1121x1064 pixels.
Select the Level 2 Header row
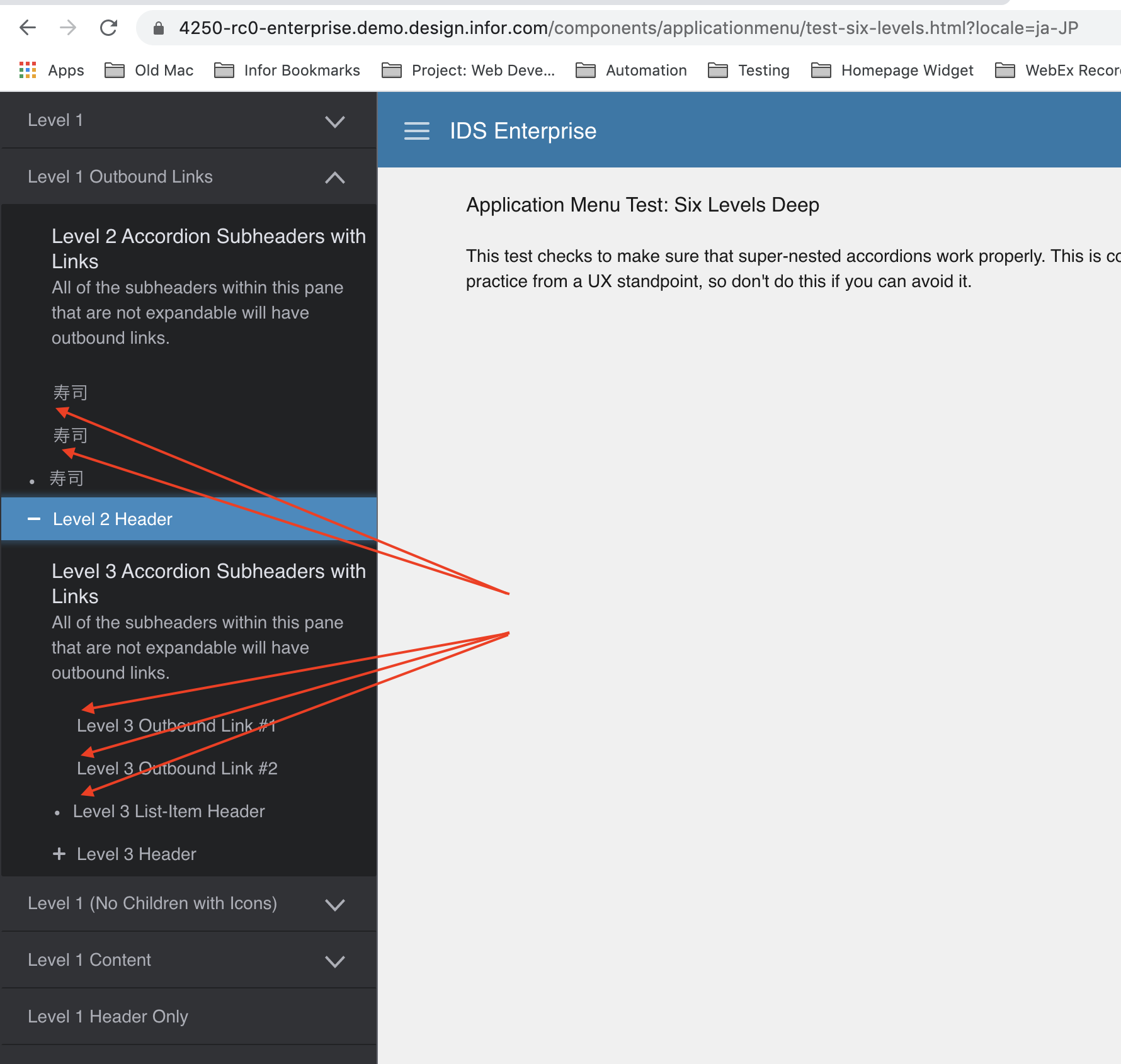189,519
